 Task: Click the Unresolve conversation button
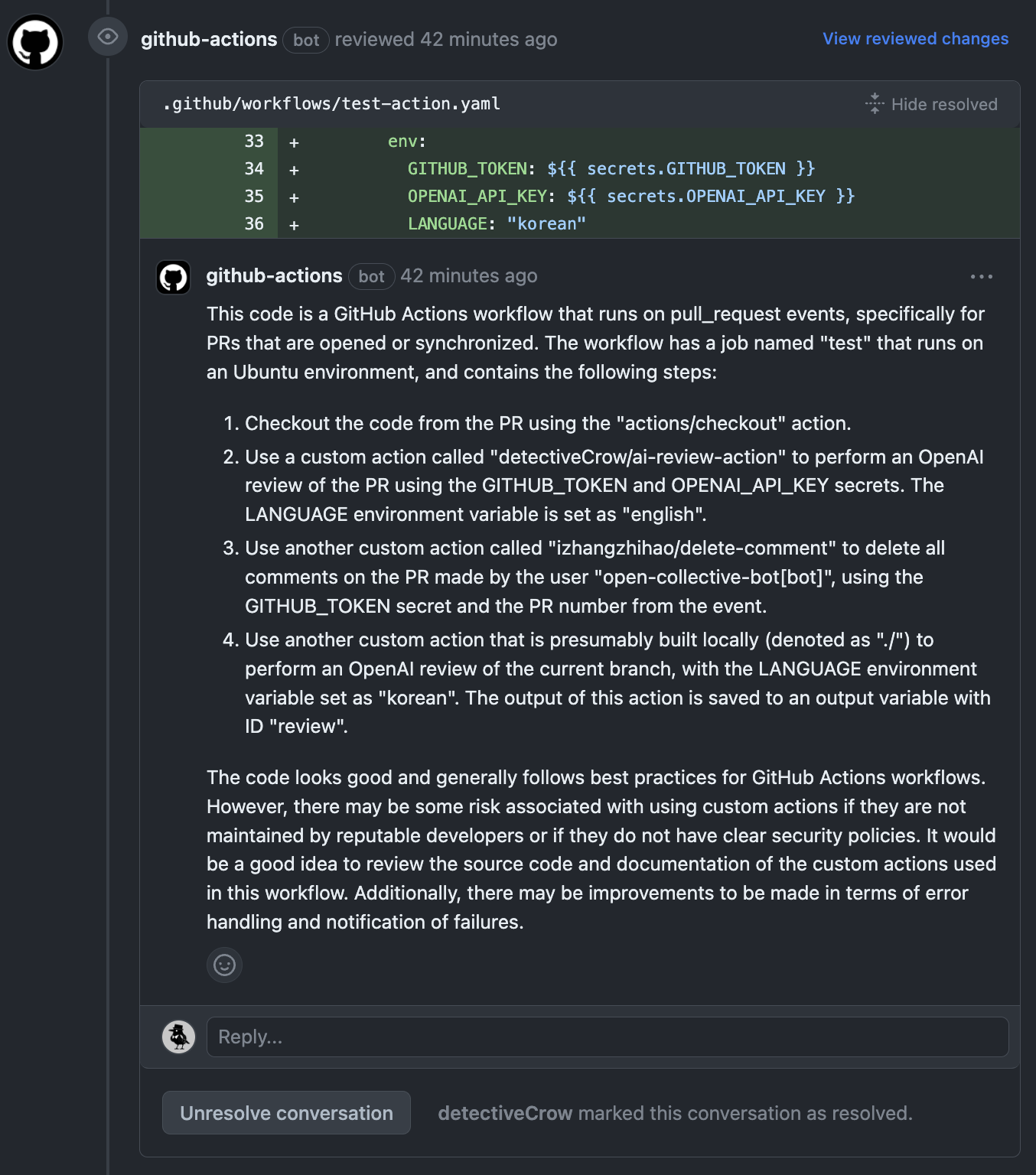pos(286,1113)
